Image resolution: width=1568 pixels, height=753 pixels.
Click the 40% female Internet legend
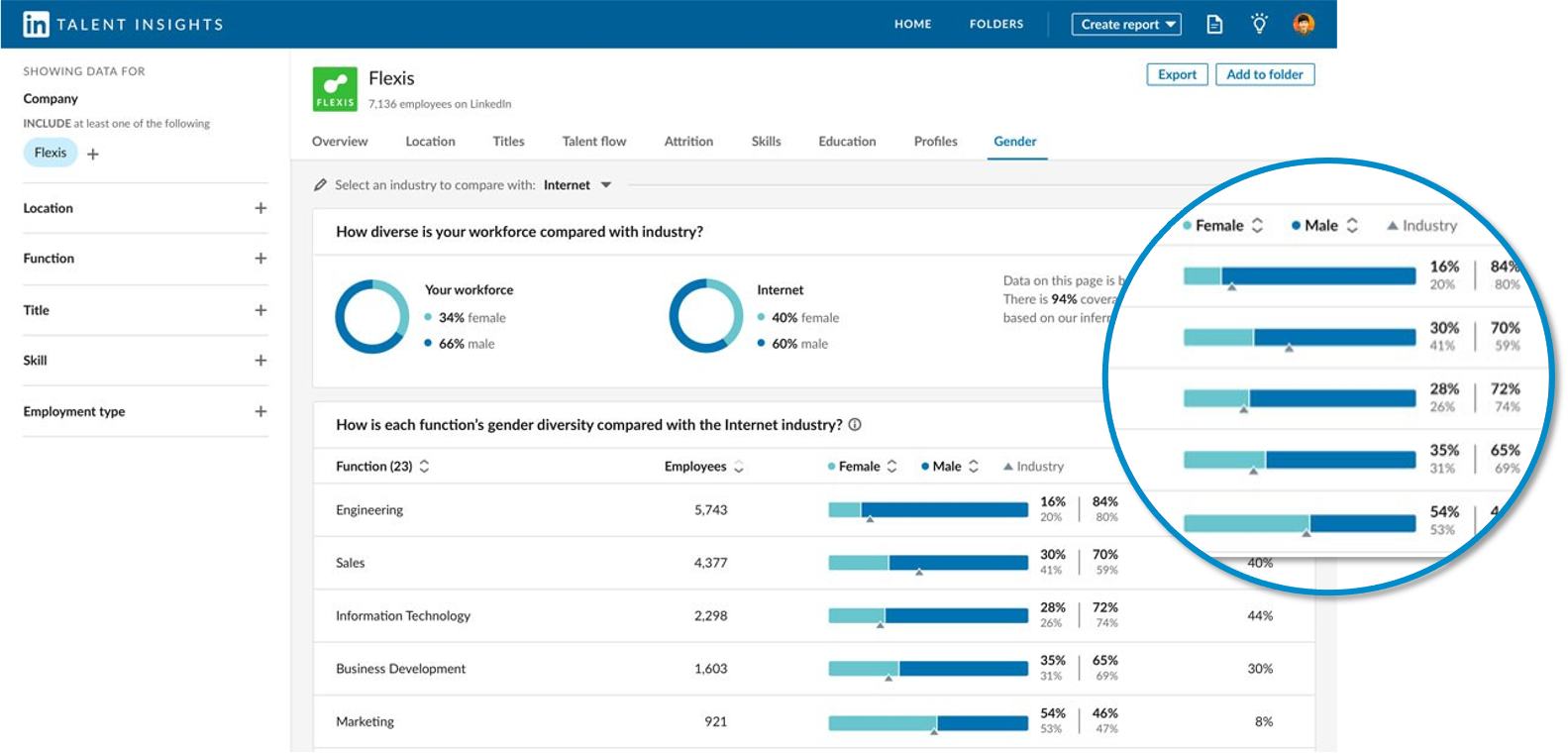coord(798,318)
